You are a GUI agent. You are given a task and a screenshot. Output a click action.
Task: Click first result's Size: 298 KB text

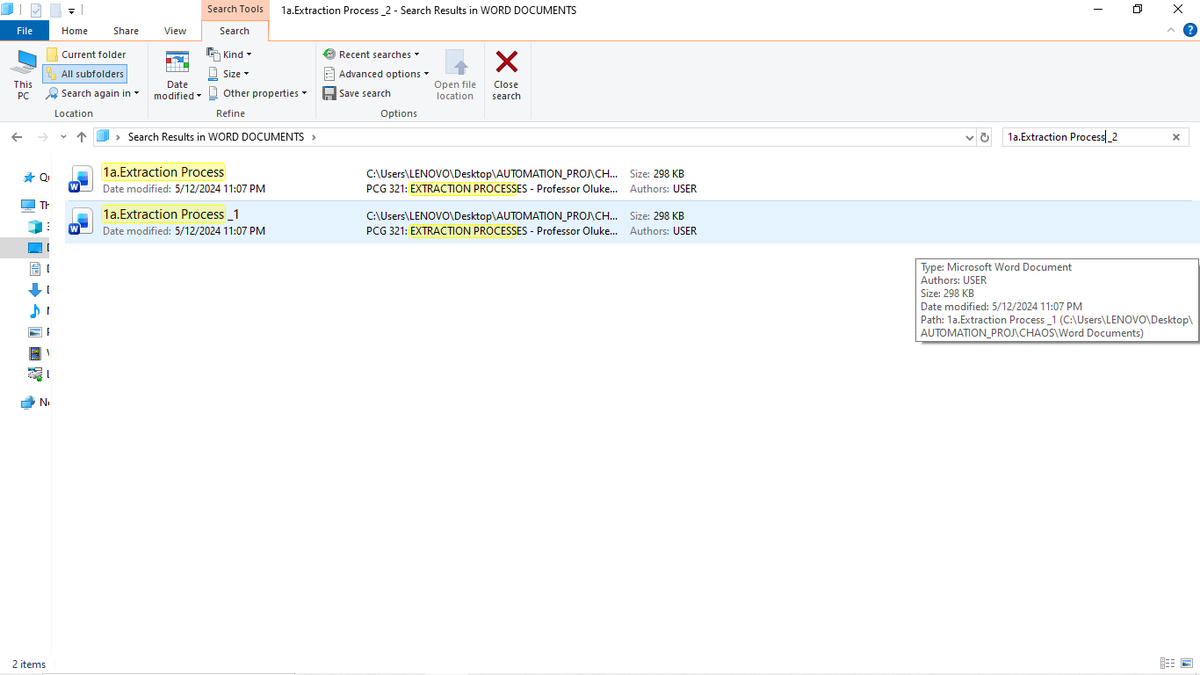tap(657, 173)
